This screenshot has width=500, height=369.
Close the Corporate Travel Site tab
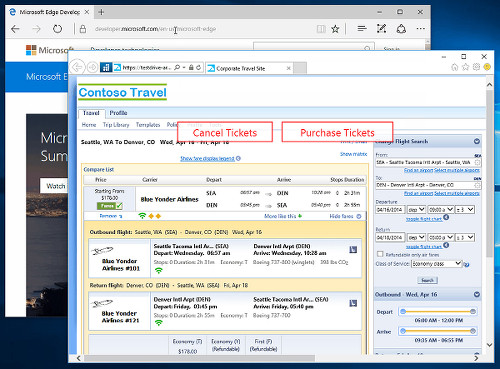289,68
